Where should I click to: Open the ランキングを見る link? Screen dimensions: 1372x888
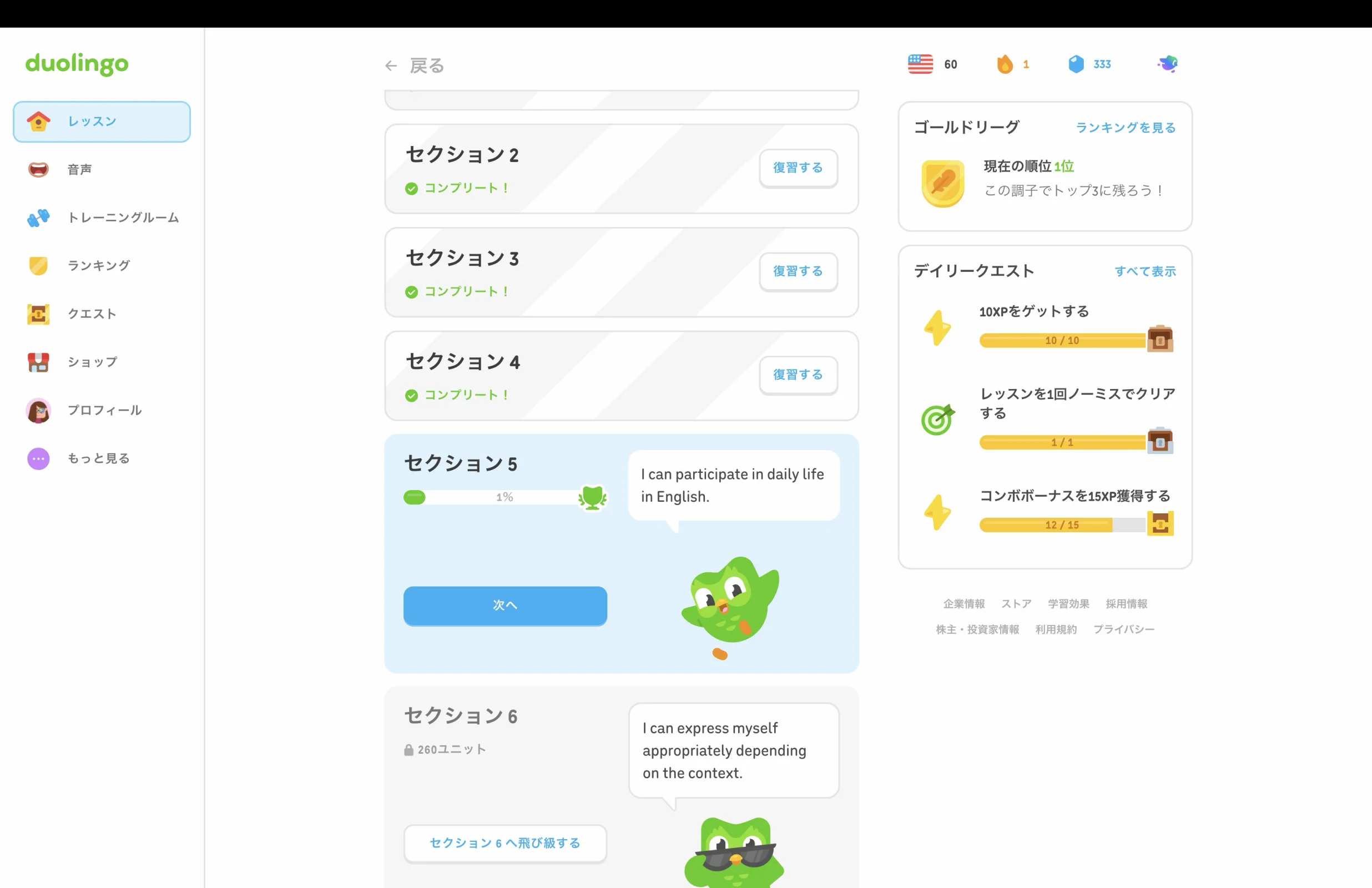point(1125,128)
